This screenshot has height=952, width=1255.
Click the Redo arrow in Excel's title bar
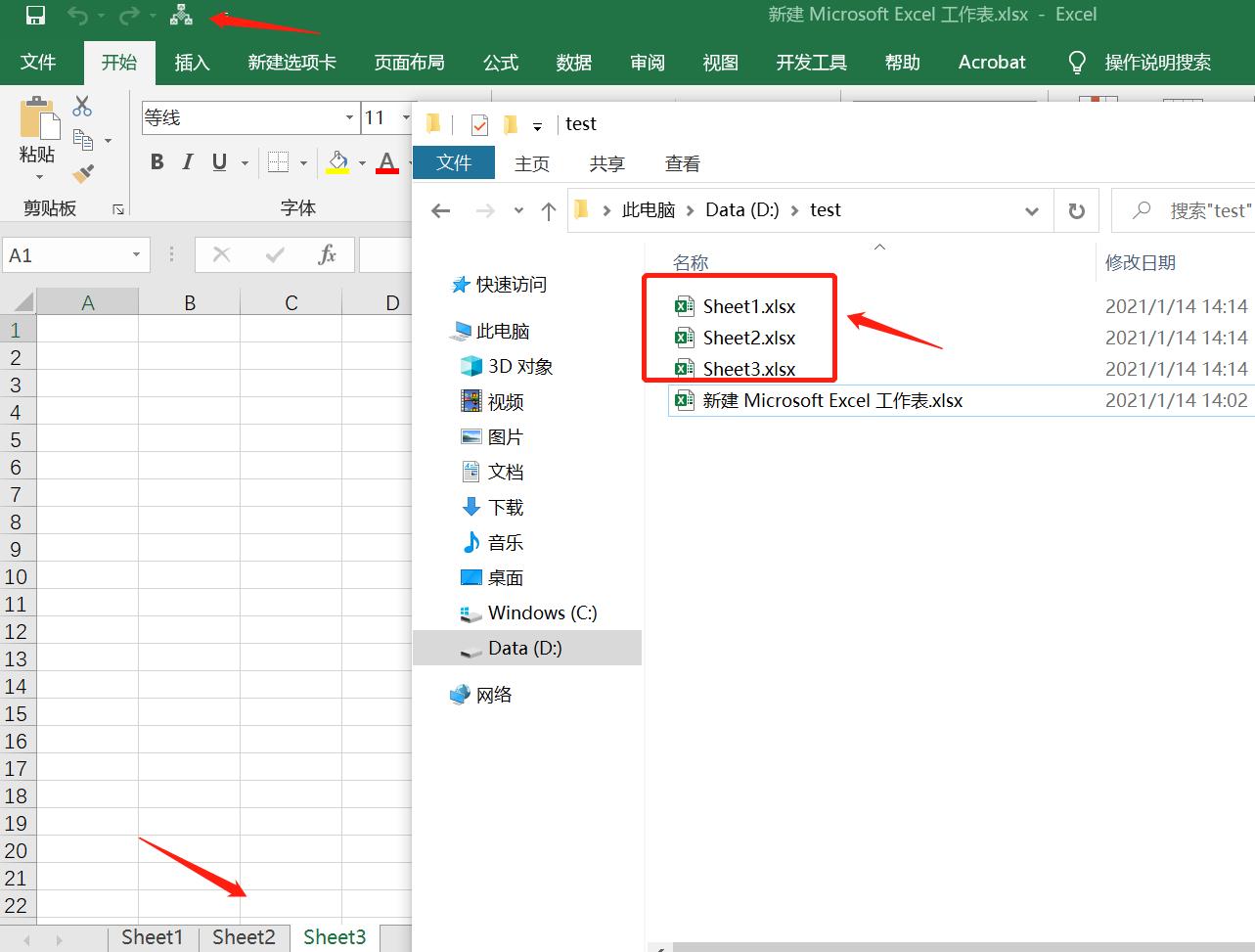coord(128,16)
